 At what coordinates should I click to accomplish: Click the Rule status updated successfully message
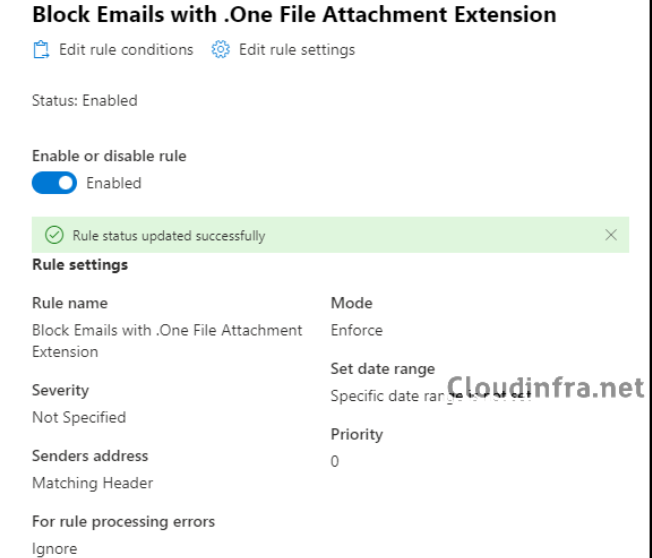(x=169, y=236)
